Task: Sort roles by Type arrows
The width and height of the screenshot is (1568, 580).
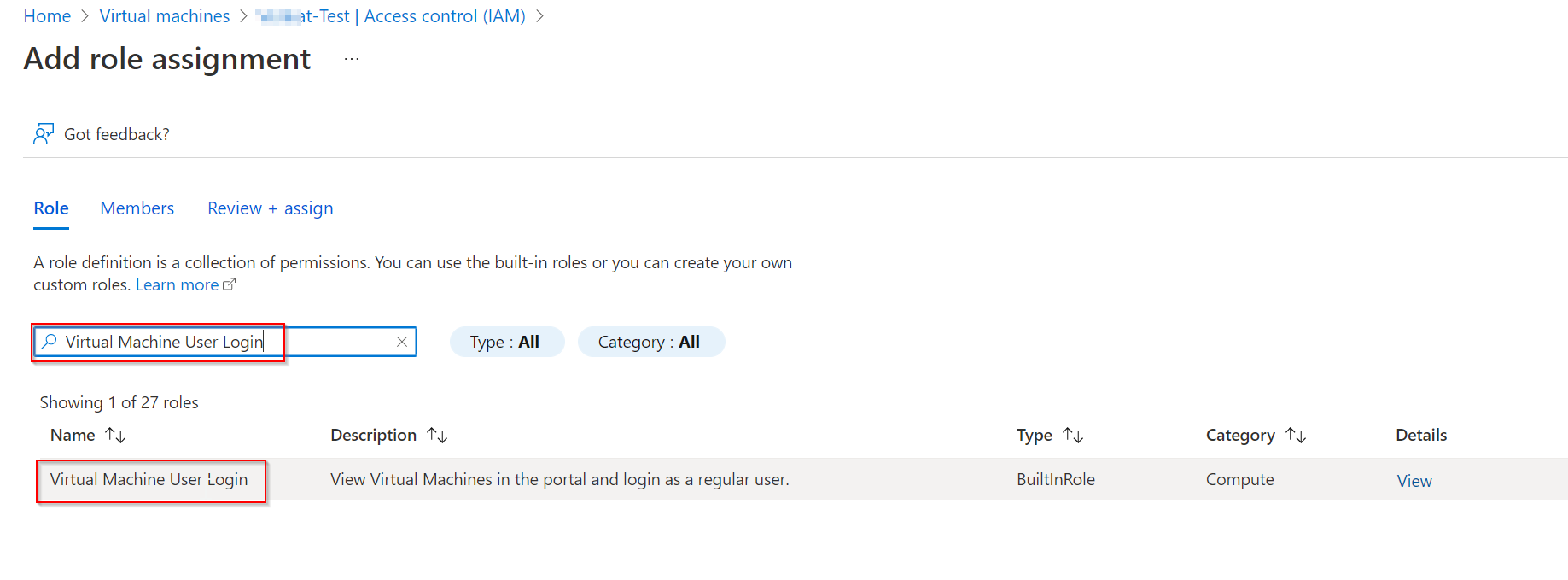Action: pos(1073,436)
